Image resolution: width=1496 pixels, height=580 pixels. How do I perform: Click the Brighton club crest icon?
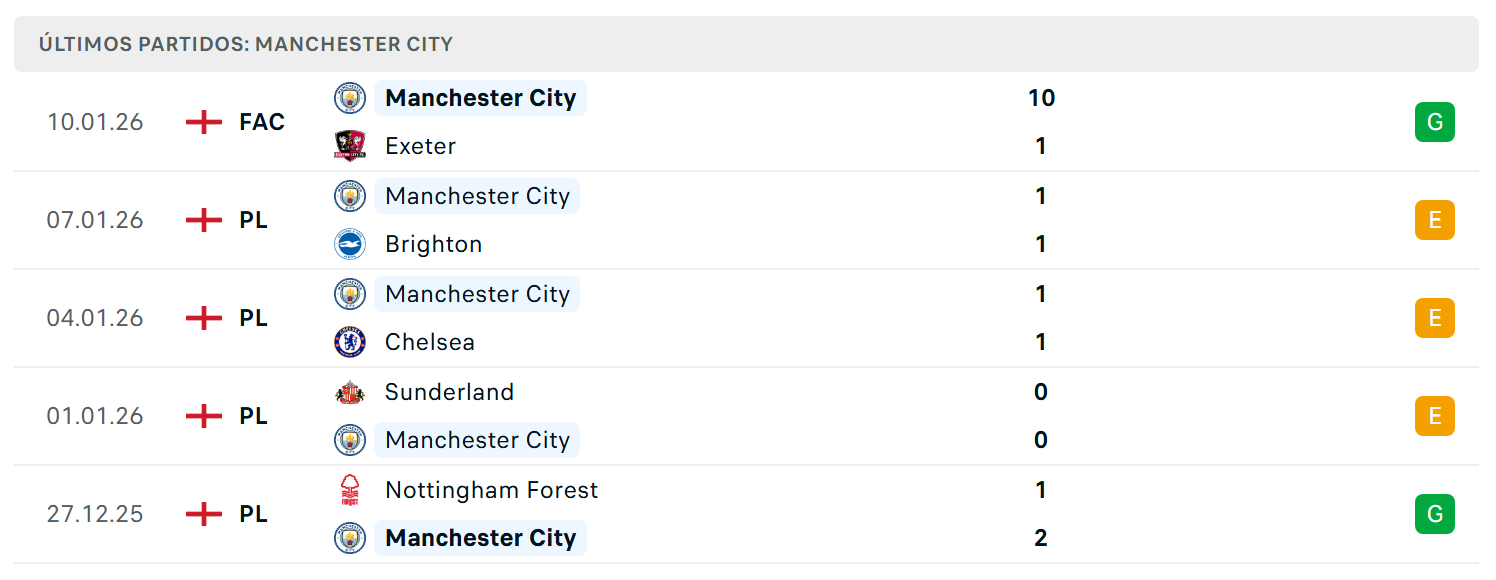350,244
